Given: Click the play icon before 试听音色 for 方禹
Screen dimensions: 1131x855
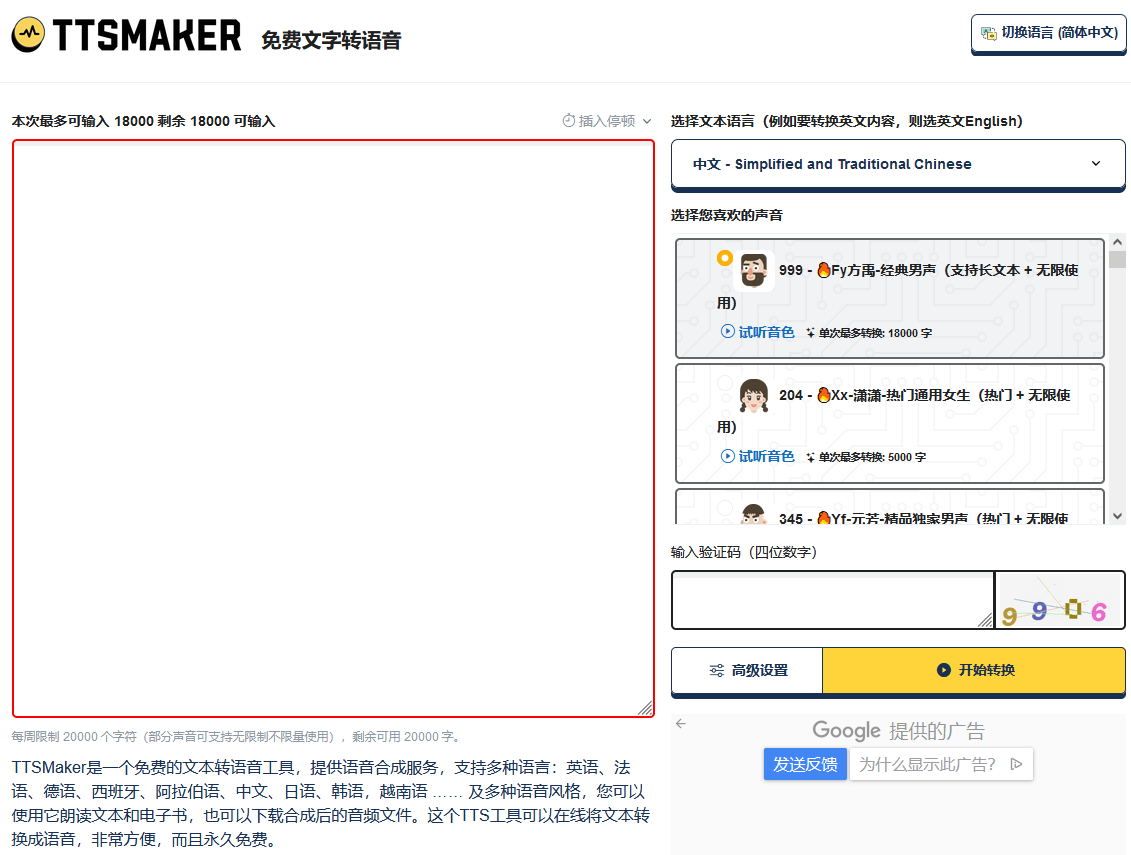Looking at the screenshot, I should (x=727, y=331).
